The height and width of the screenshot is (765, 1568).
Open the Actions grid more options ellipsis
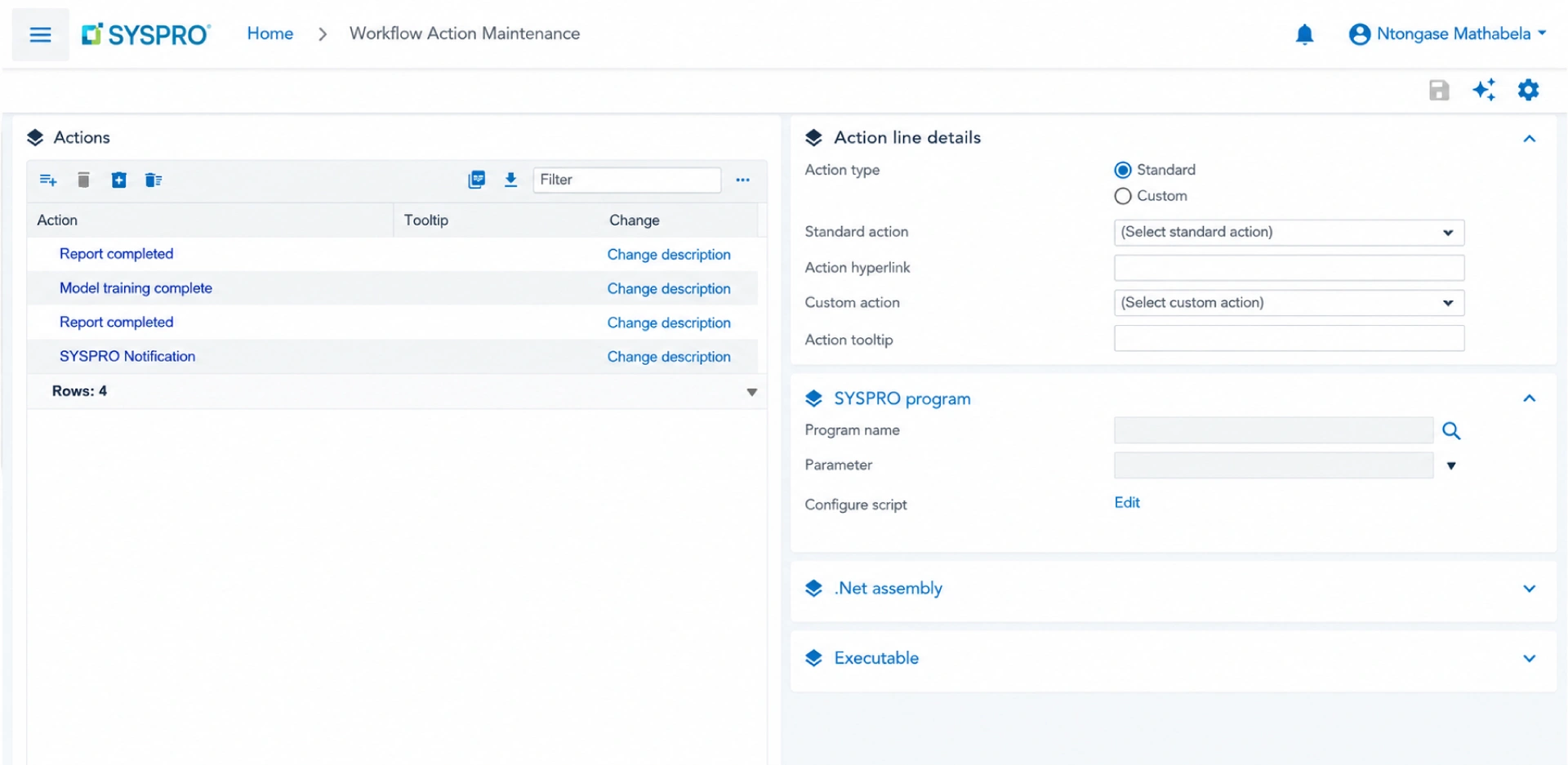tap(742, 180)
